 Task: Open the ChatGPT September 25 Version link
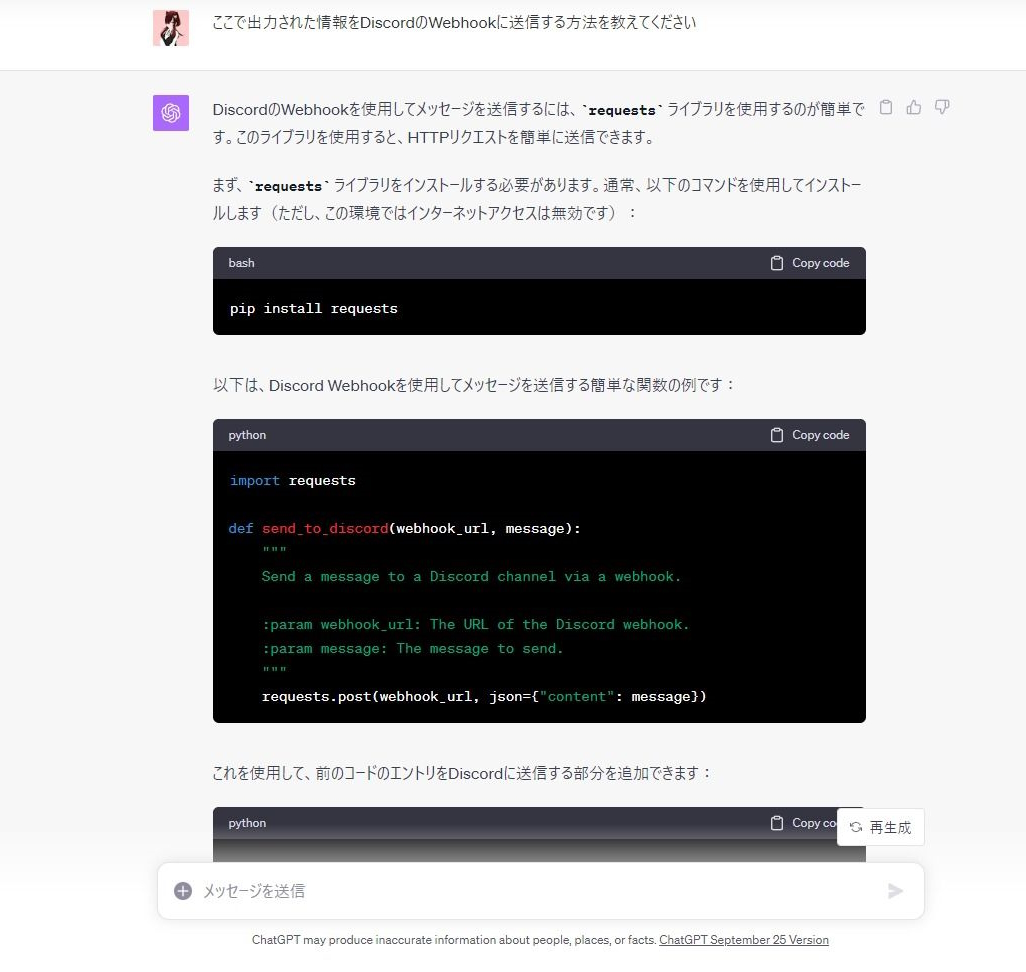tap(744, 940)
